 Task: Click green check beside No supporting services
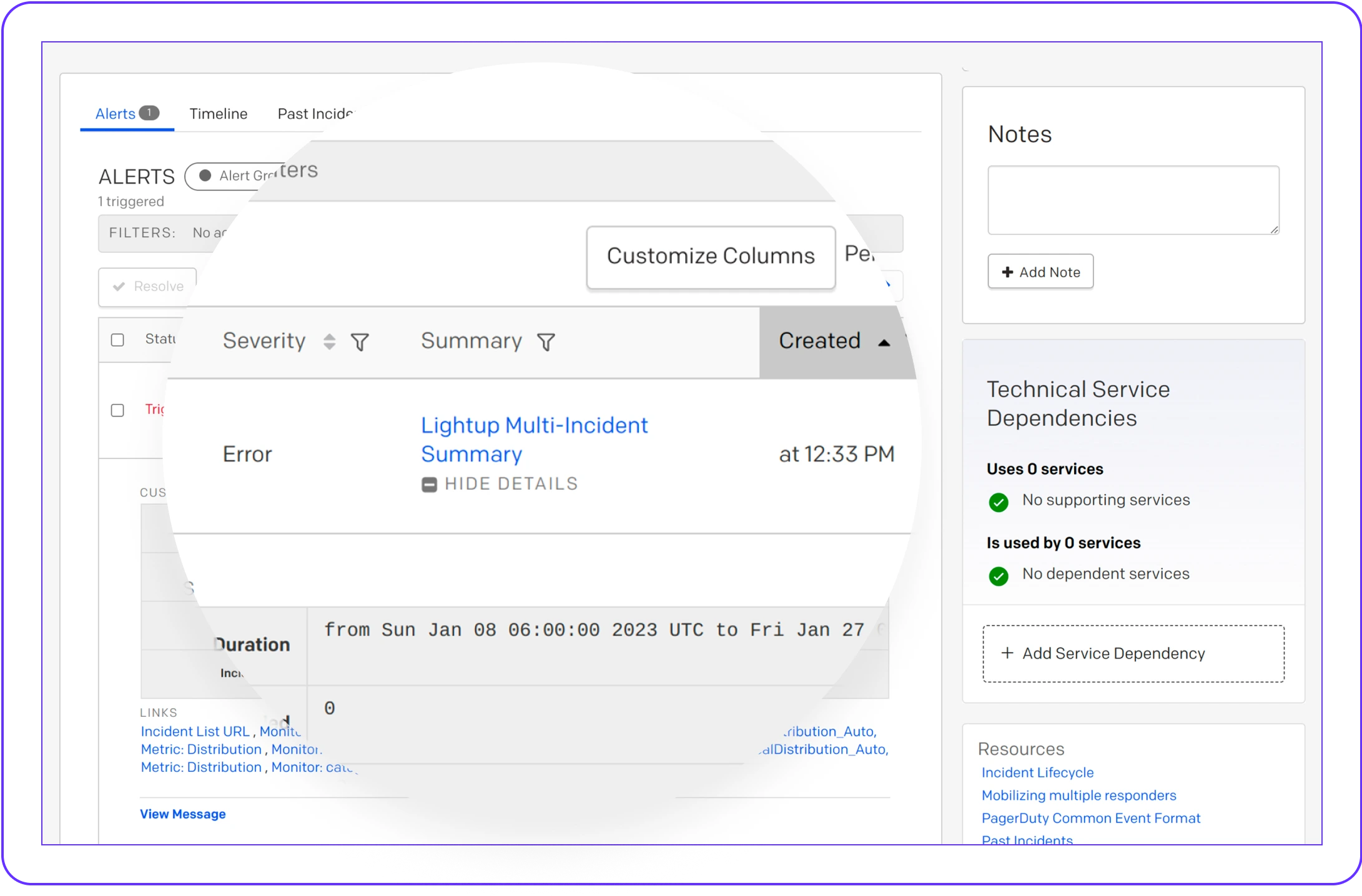pyautogui.click(x=999, y=502)
